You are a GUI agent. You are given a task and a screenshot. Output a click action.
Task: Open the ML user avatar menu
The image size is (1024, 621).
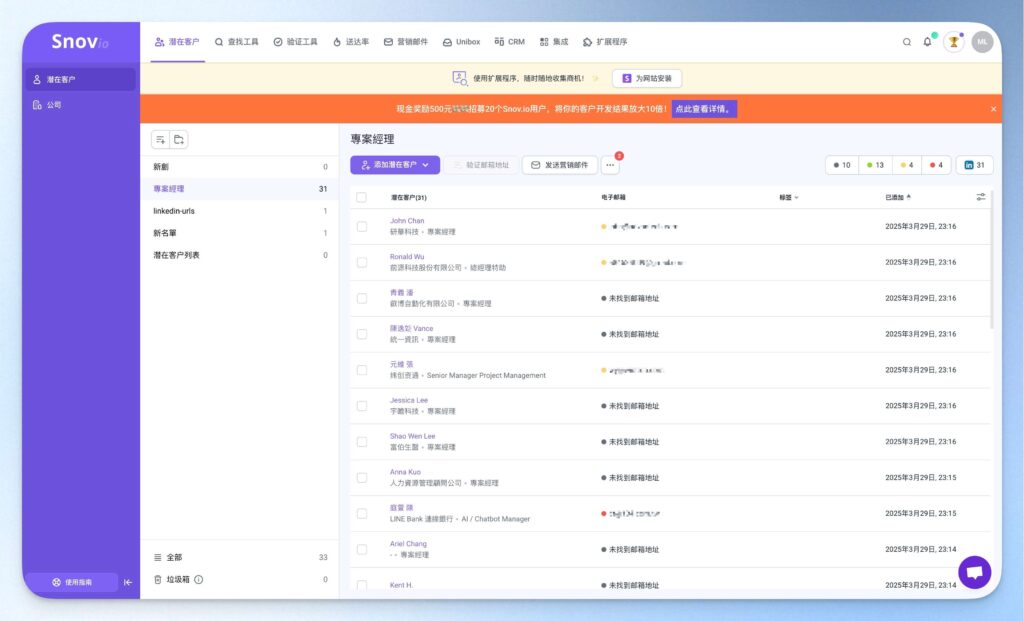point(982,42)
